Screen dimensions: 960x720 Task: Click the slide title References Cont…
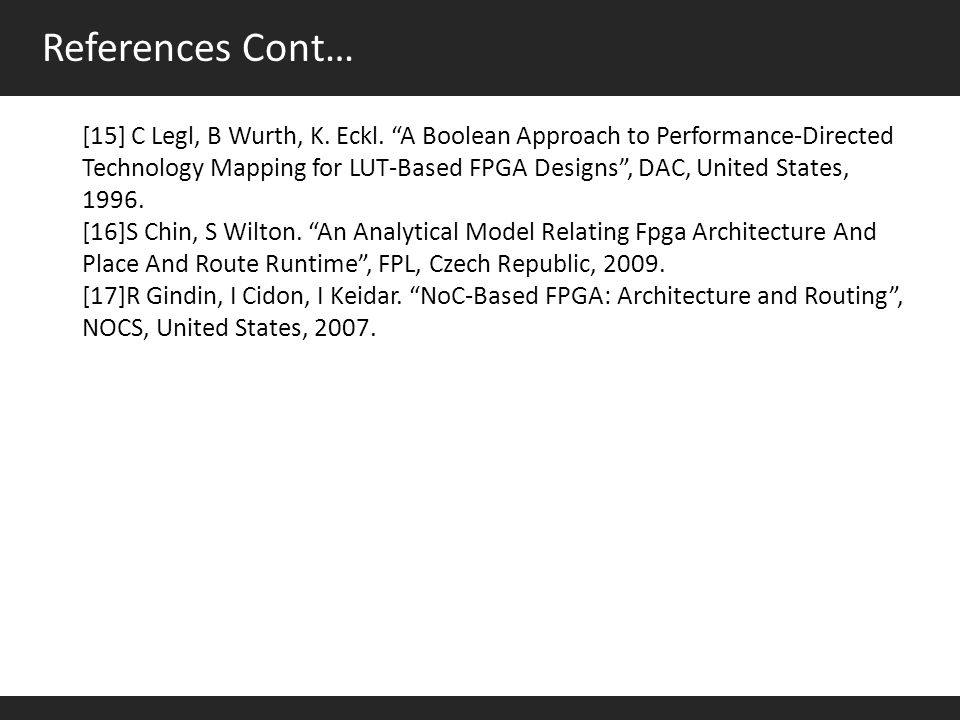pos(198,48)
